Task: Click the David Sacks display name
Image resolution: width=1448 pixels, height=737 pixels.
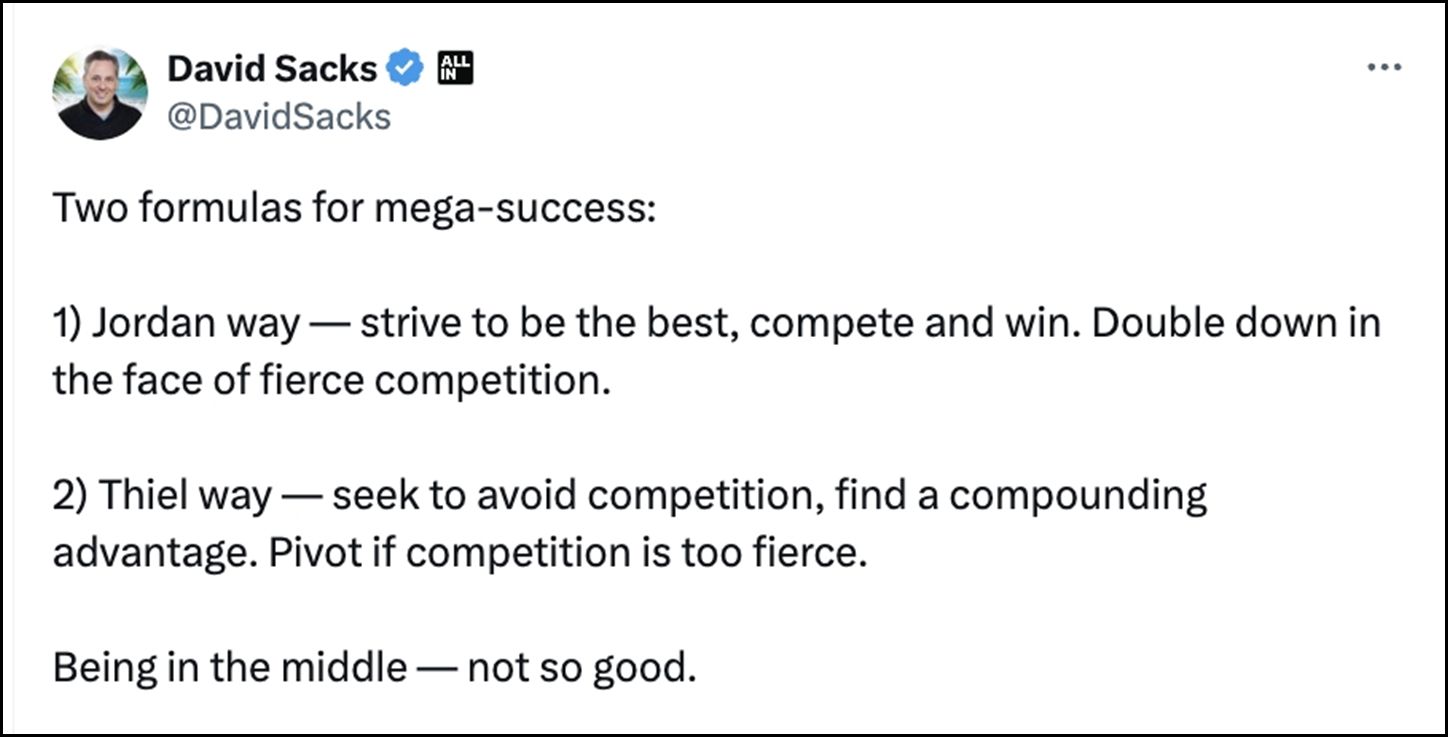Action: point(272,68)
